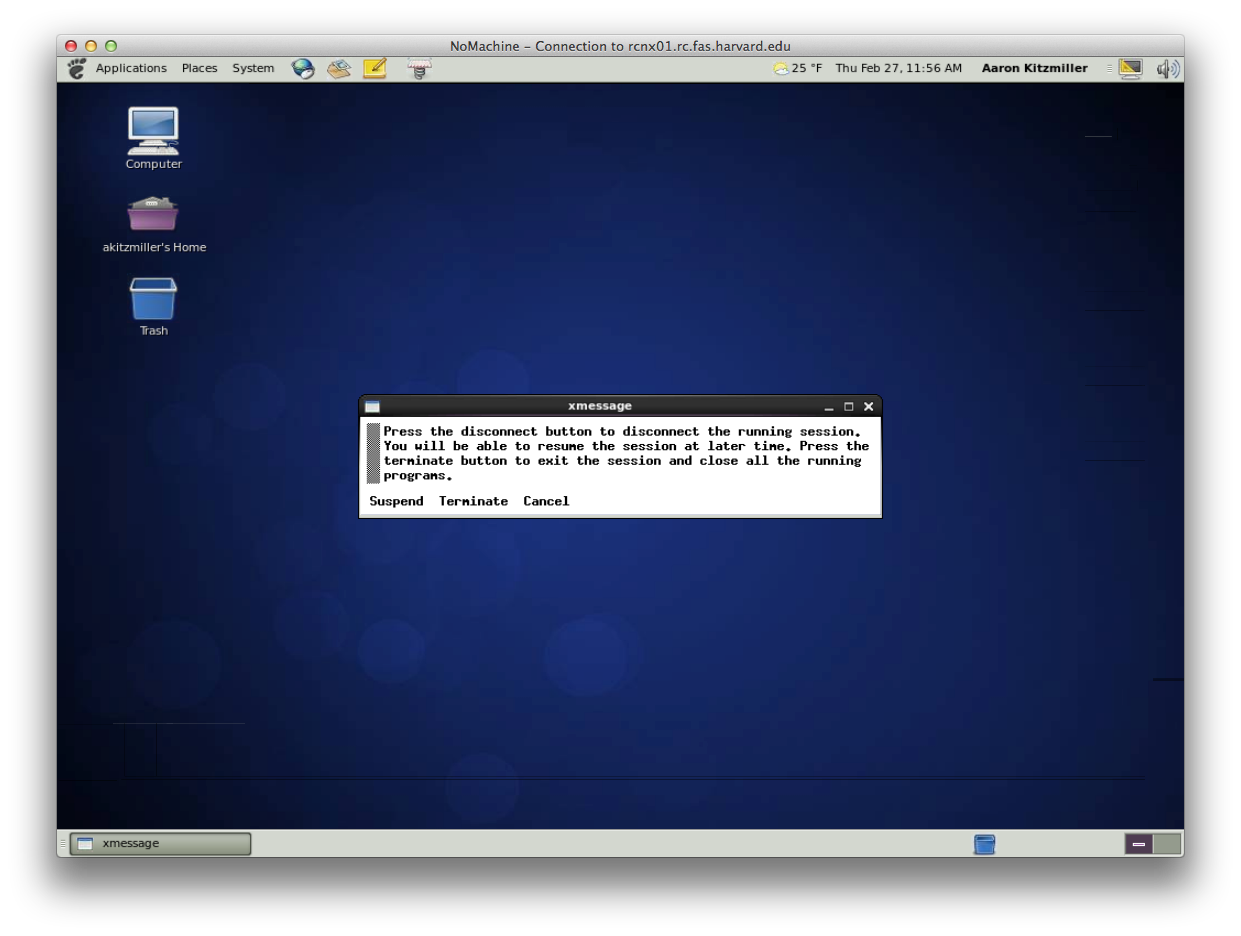Open the volume speaker control
The height and width of the screenshot is (936, 1241).
tap(1167, 68)
